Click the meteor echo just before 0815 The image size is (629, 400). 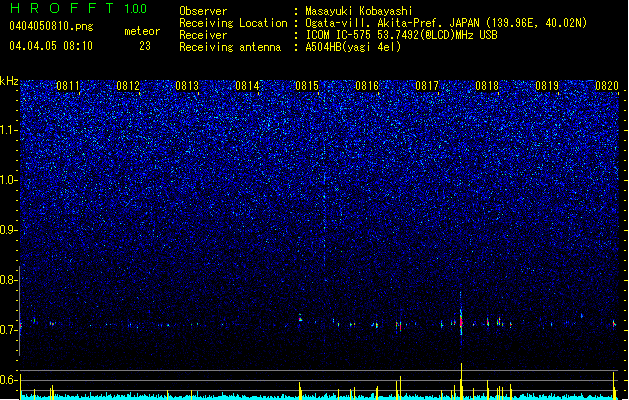click(300, 319)
